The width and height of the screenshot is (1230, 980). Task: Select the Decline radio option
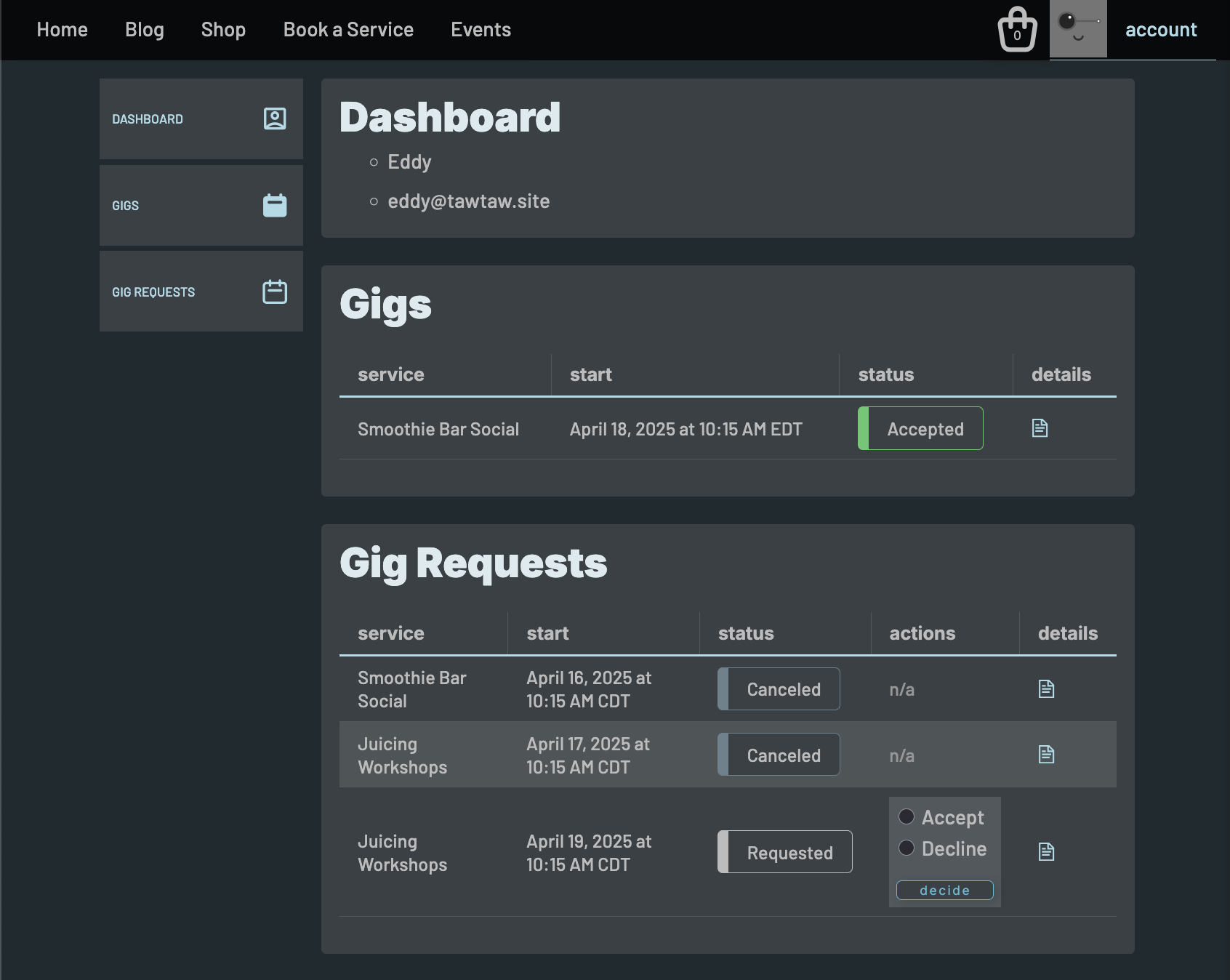coord(907,848)
